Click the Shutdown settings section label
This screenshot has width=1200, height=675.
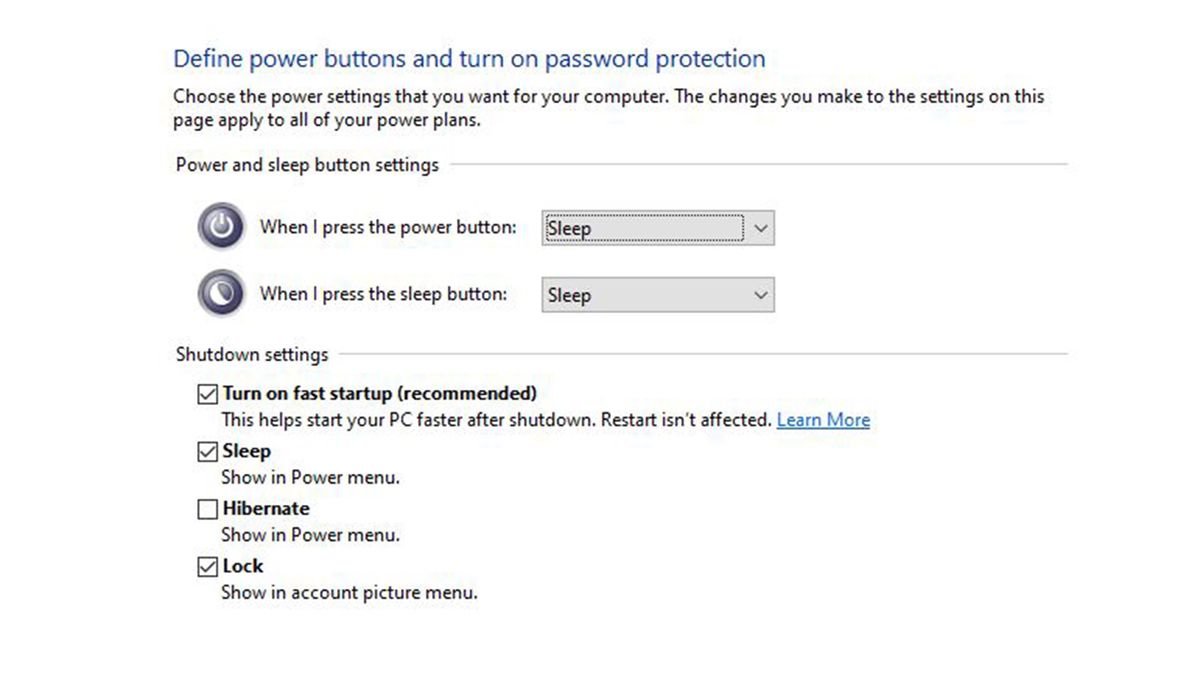[251, 354]
